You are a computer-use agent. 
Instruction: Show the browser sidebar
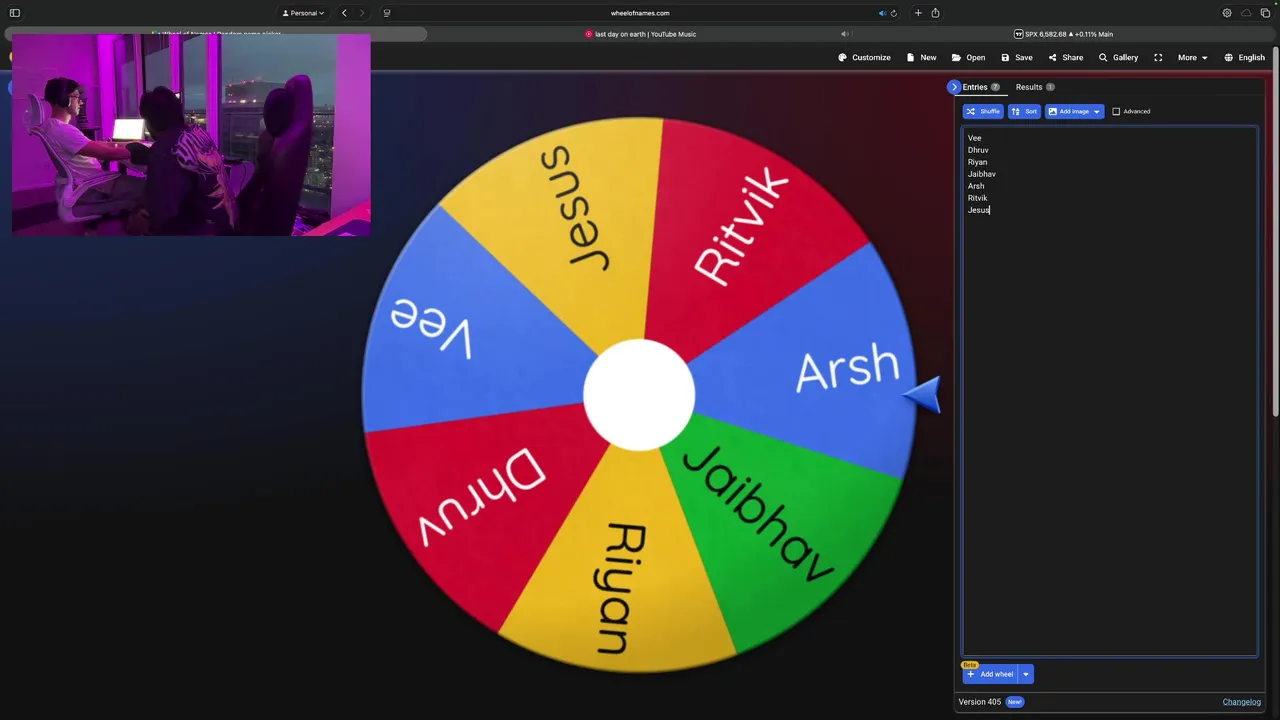15,13
